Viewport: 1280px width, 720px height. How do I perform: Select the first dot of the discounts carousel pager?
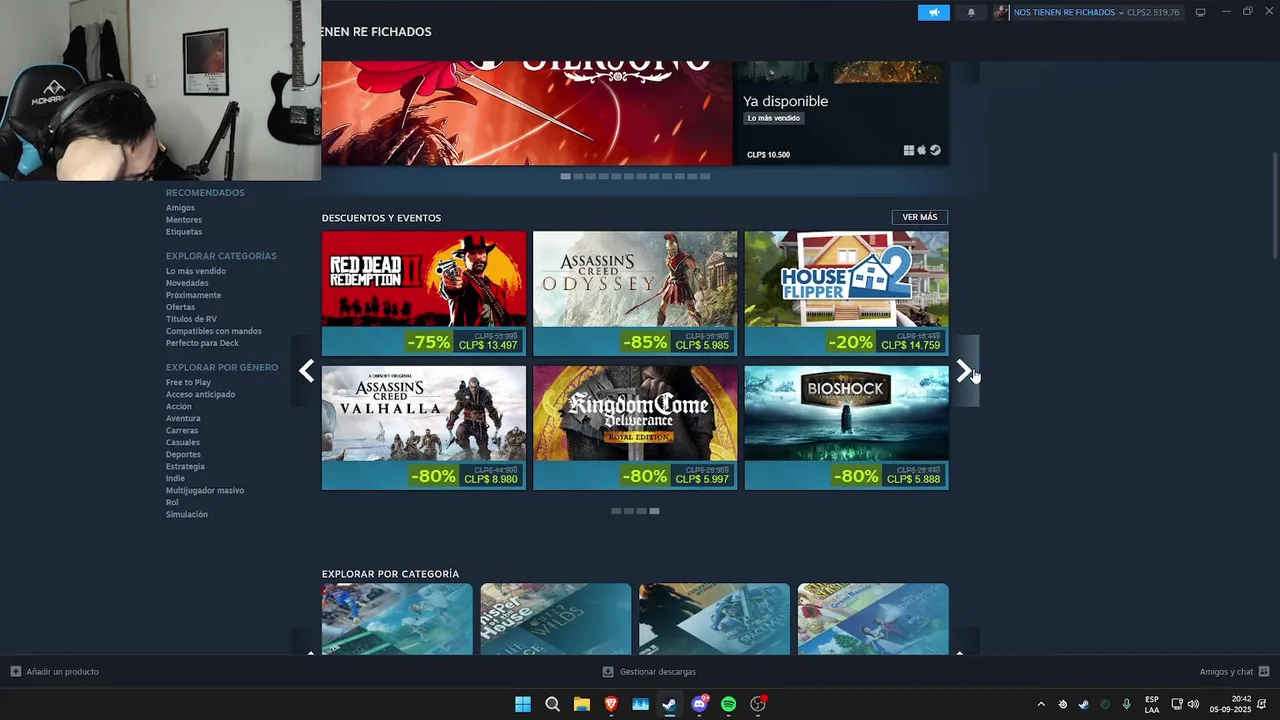click(x=616, y=511)
